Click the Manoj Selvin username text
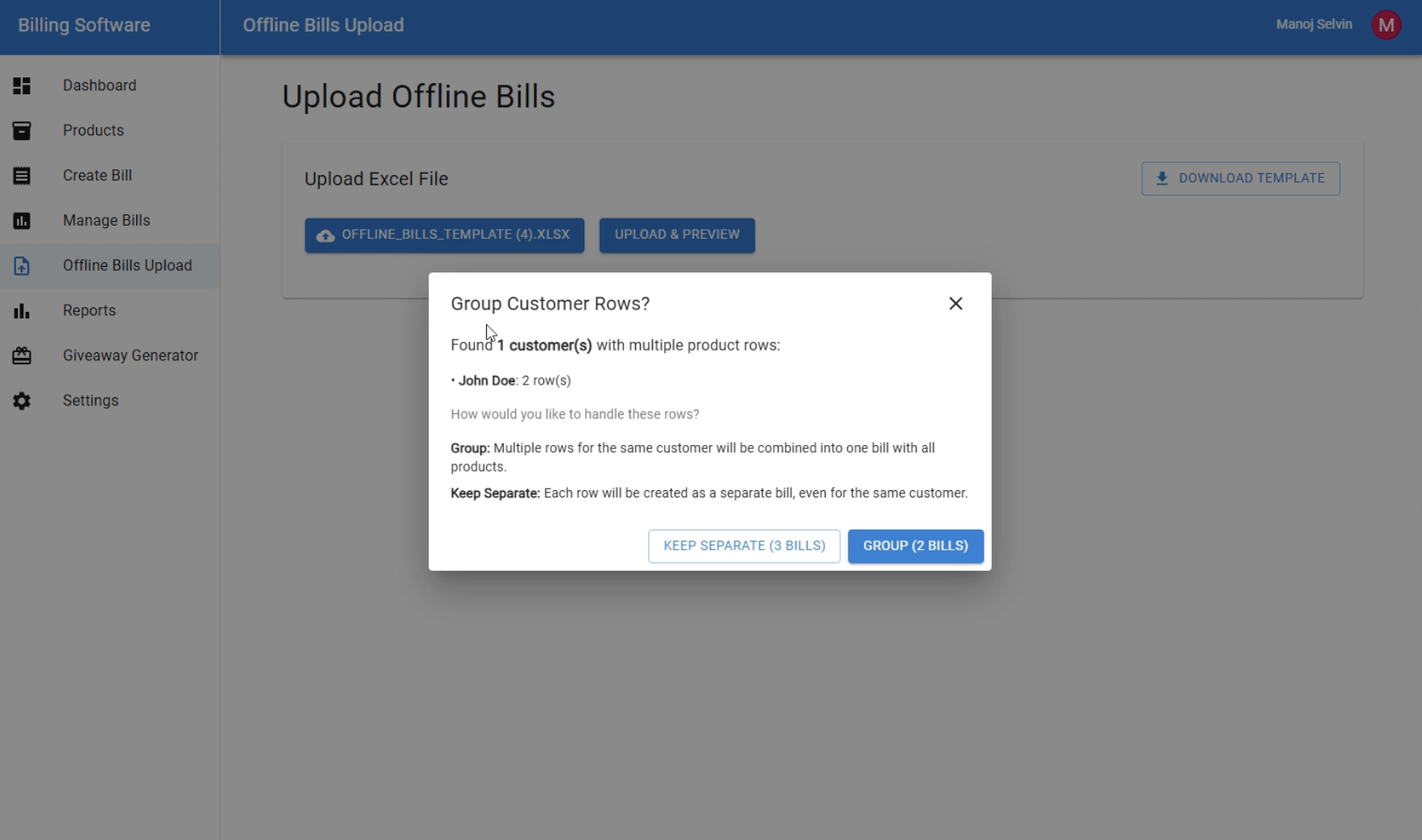This screenshot has height=840, width=1422. (x=1313, y=24)
